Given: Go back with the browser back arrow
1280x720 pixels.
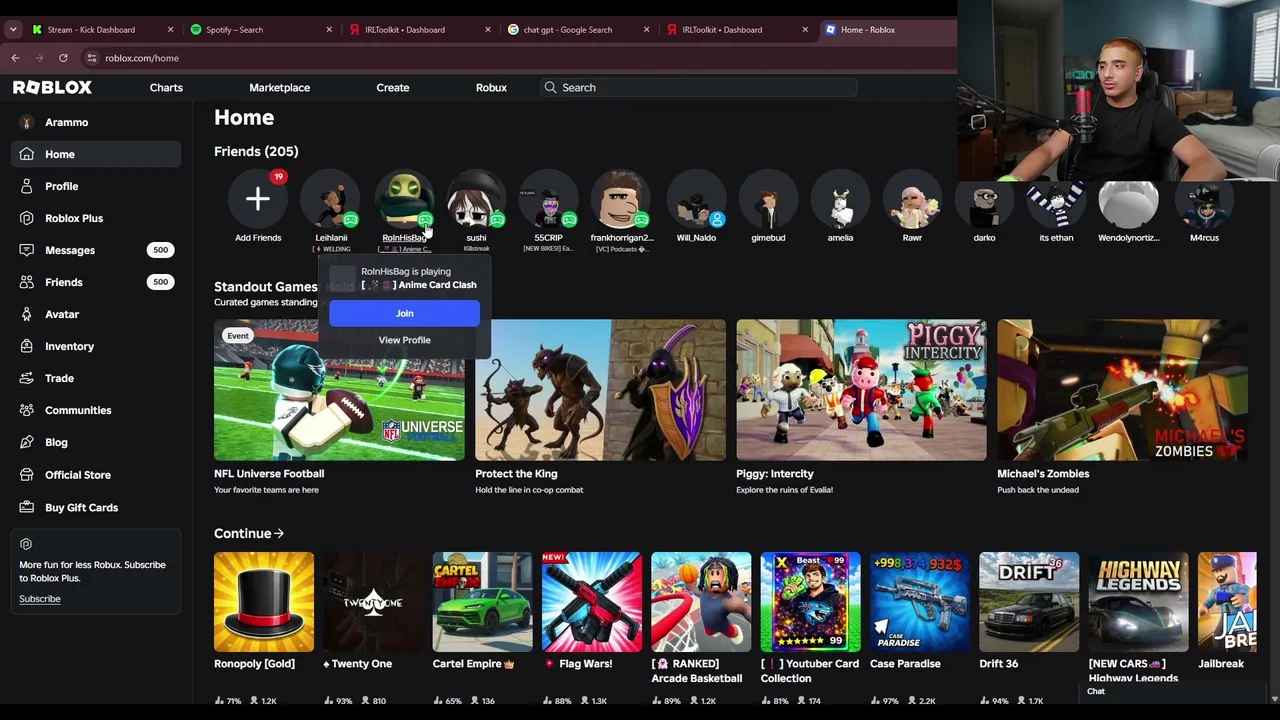Looking at the screenshot, I should coord(15,58).
